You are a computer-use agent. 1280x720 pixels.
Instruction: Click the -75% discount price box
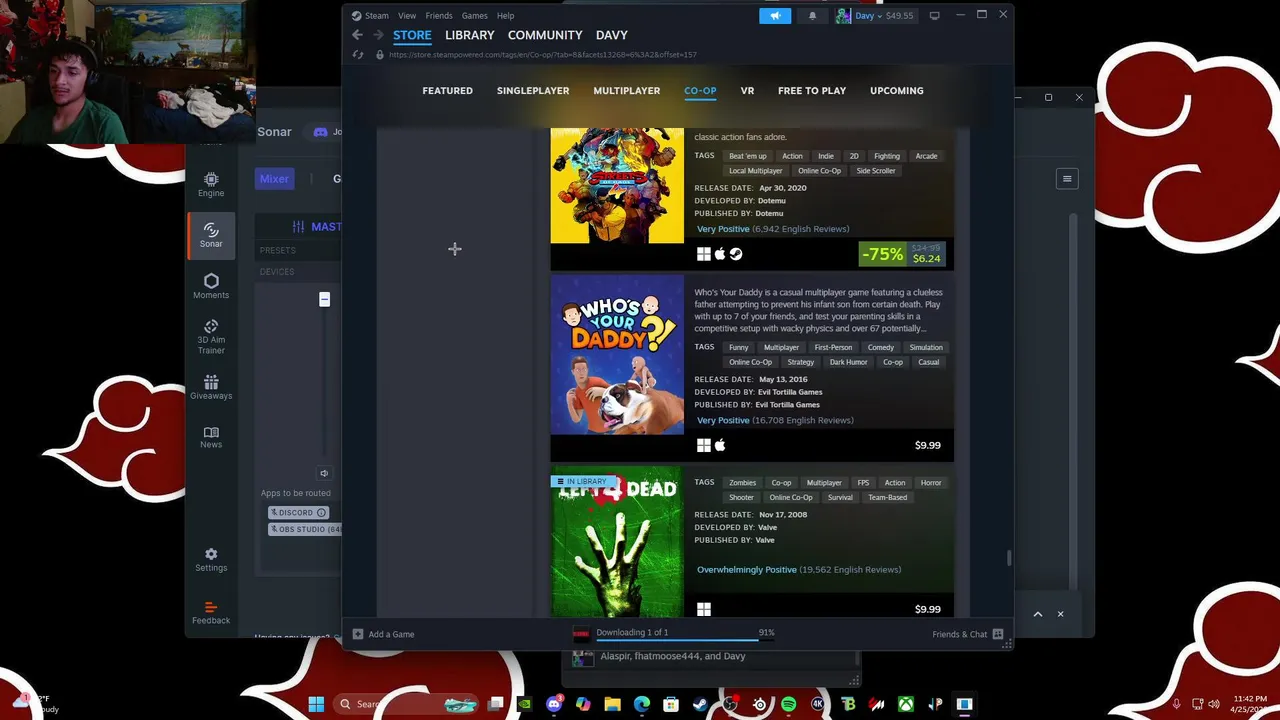(x=902, y=254)
